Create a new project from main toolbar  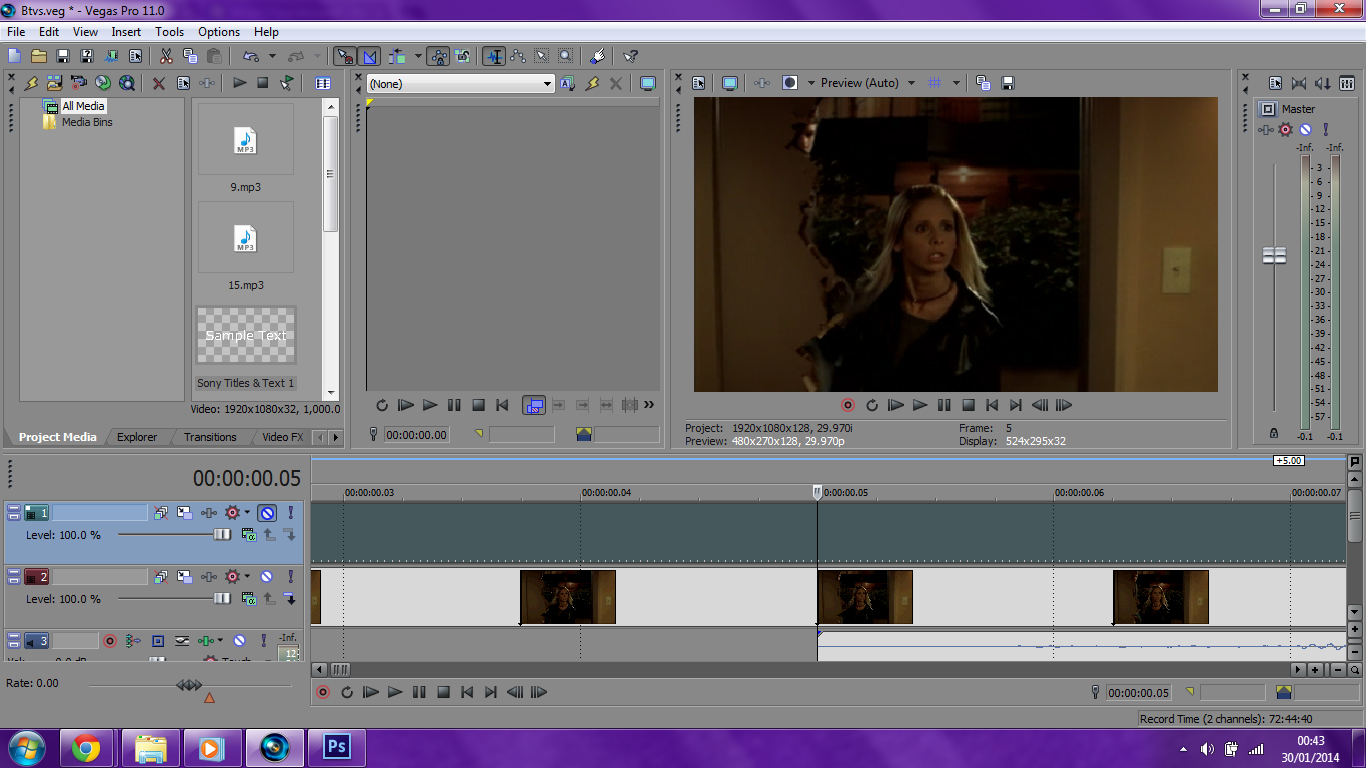(x=14, y=56)
